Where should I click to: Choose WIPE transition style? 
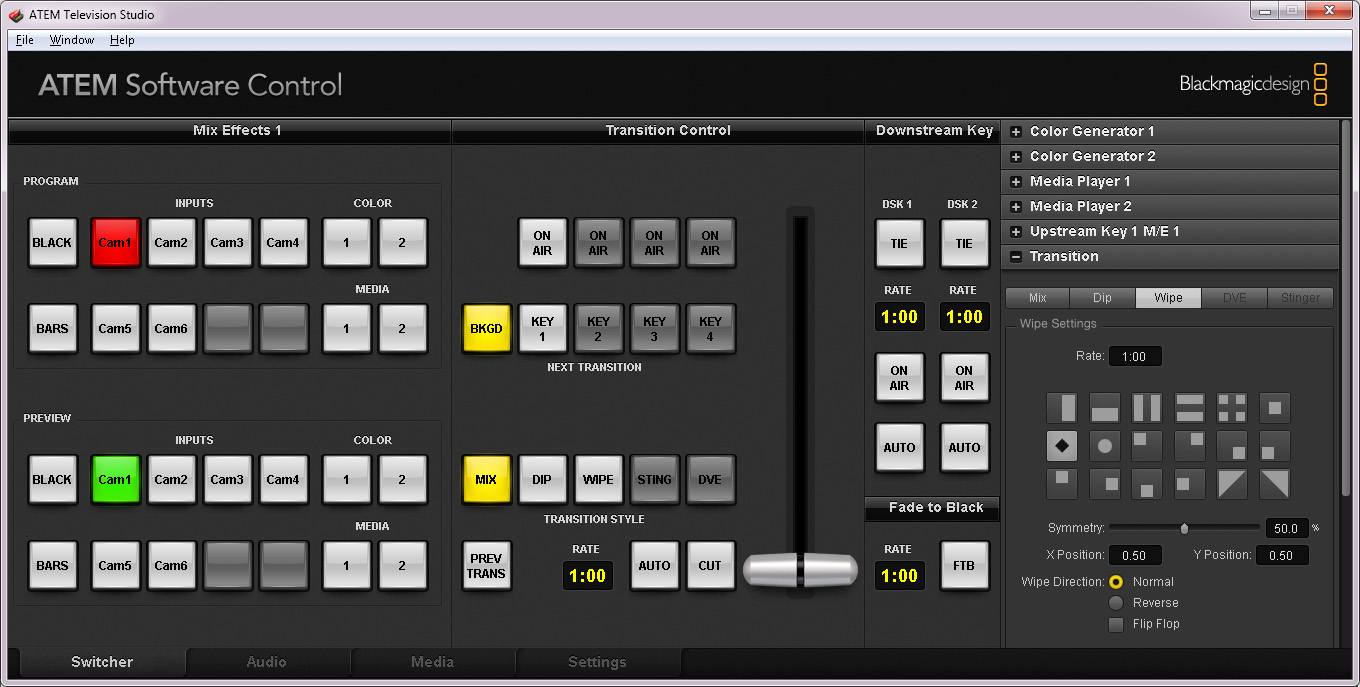click(x=598, y=480)
